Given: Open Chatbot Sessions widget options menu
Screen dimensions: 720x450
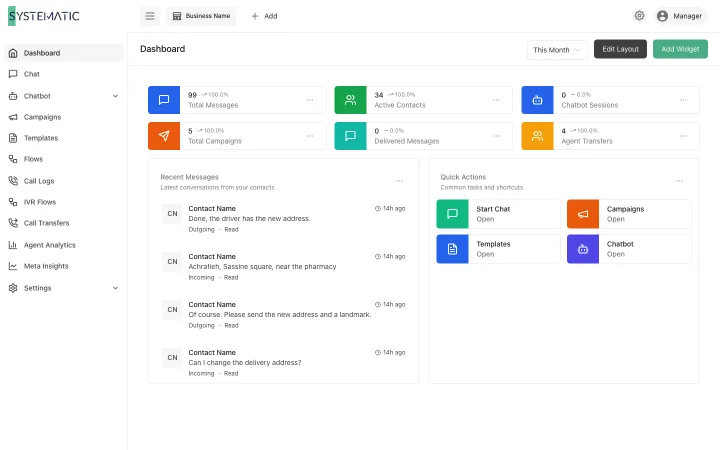Looking at the screenshot, I should tap(683, 100).
